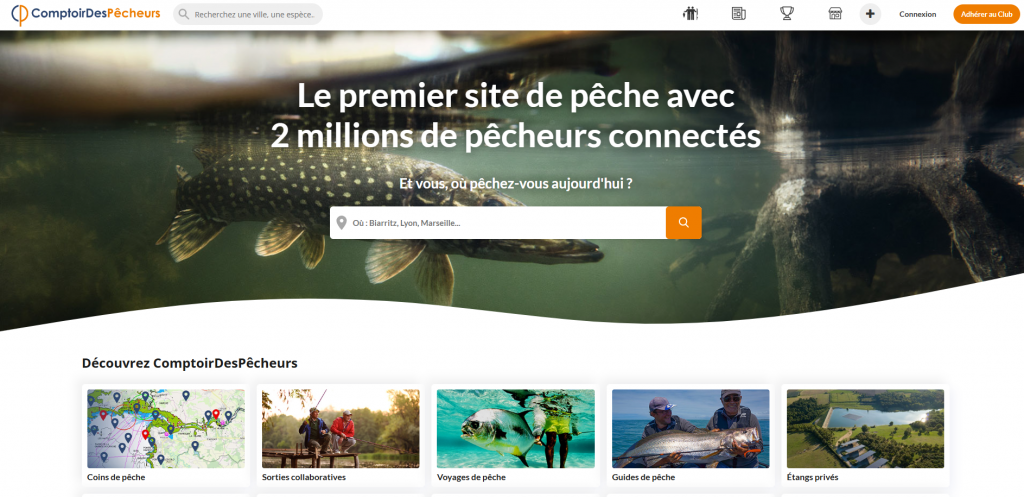This screenshot has width=1024, height=497.
Task: Open the Étangs privés card image
Action: pyautogui.click(x=865, y=428)
